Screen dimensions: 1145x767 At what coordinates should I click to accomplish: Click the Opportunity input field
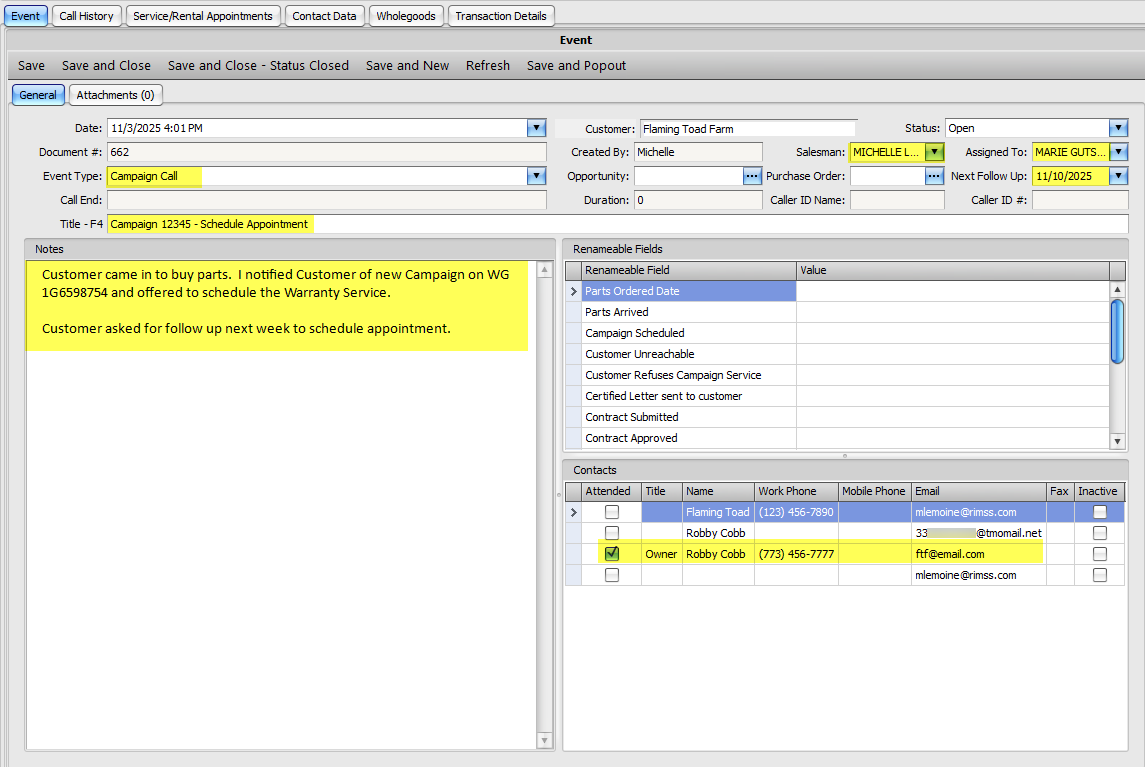(x=689, y=176)
